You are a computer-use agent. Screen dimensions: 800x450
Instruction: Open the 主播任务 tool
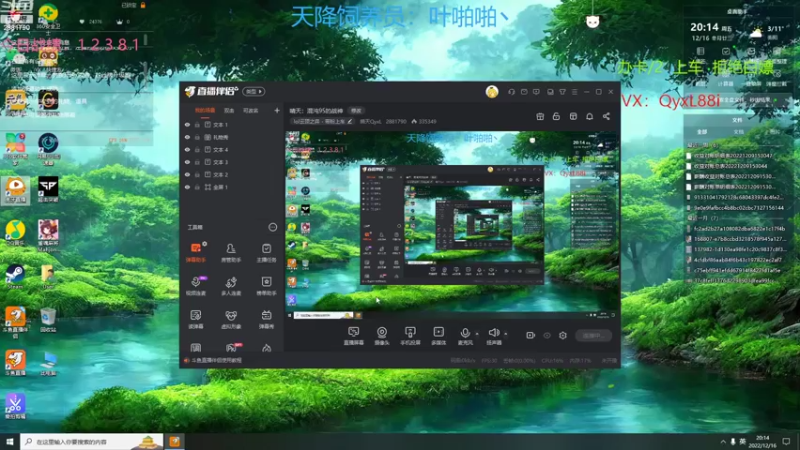pos(266,252)
